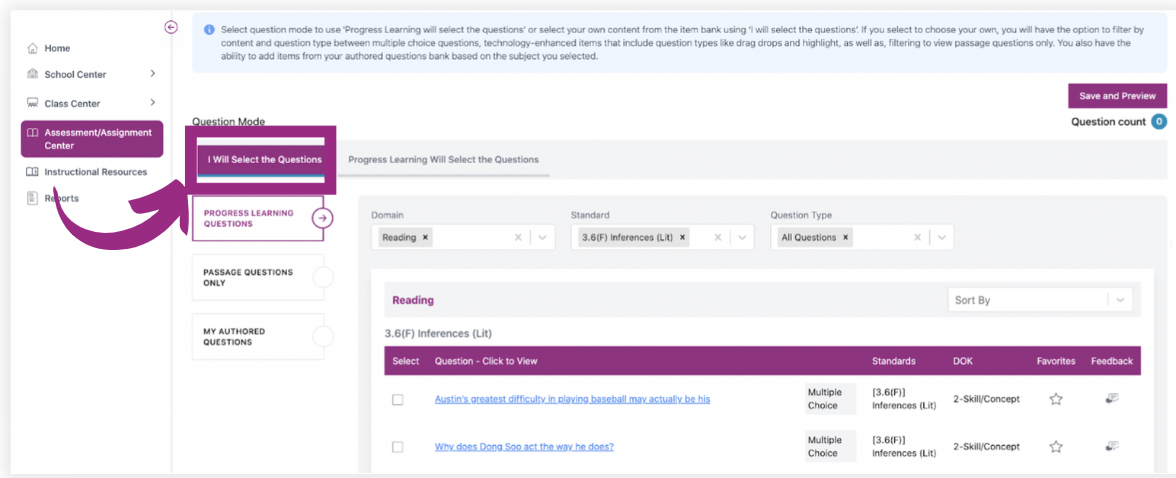Clear the Question Type field with the X

click(917, 237)
